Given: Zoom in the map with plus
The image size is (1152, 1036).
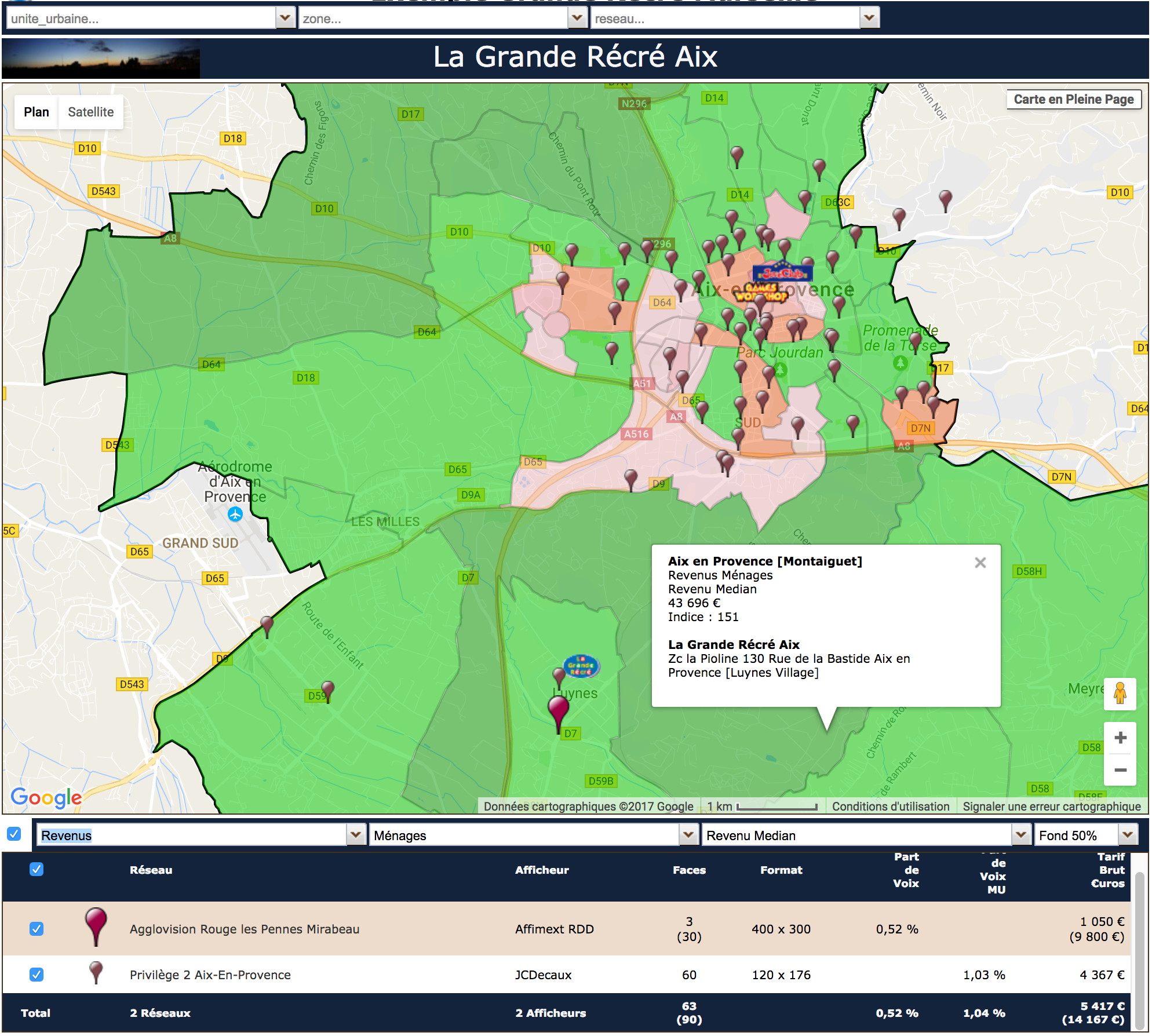Looking at the screenshot, I should (1120, 738).
